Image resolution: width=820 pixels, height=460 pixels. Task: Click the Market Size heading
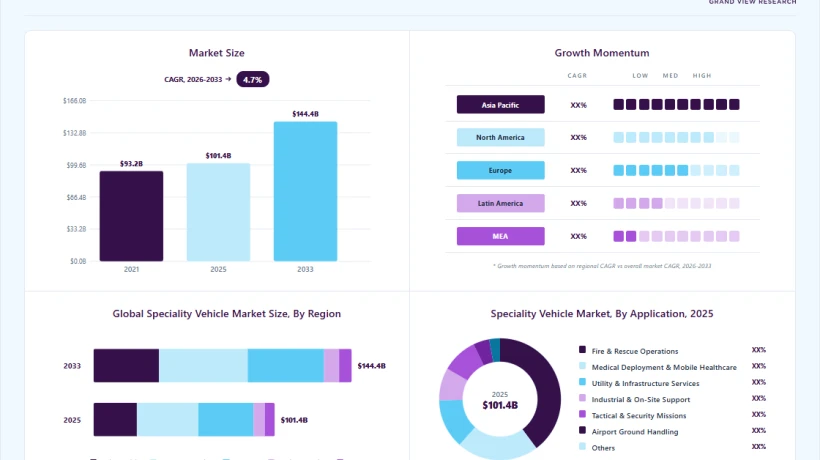pos(217,53)
